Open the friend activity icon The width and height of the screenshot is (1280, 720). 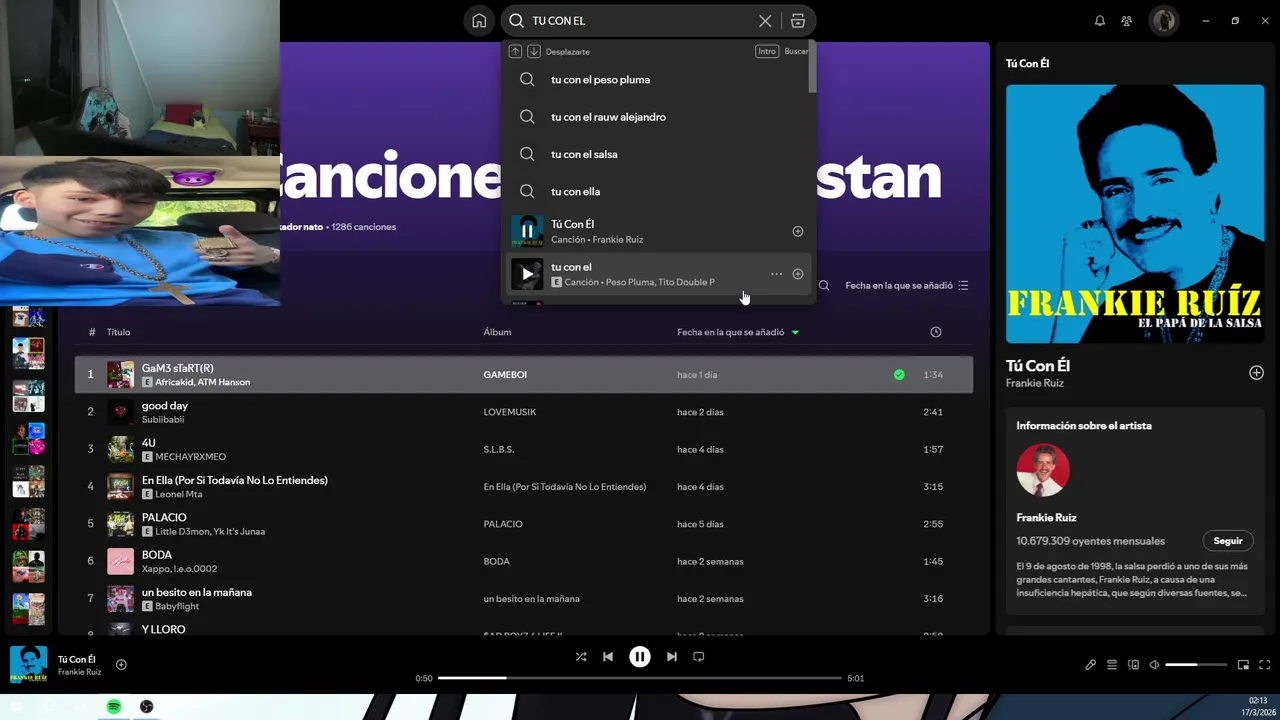point(1127,21)
